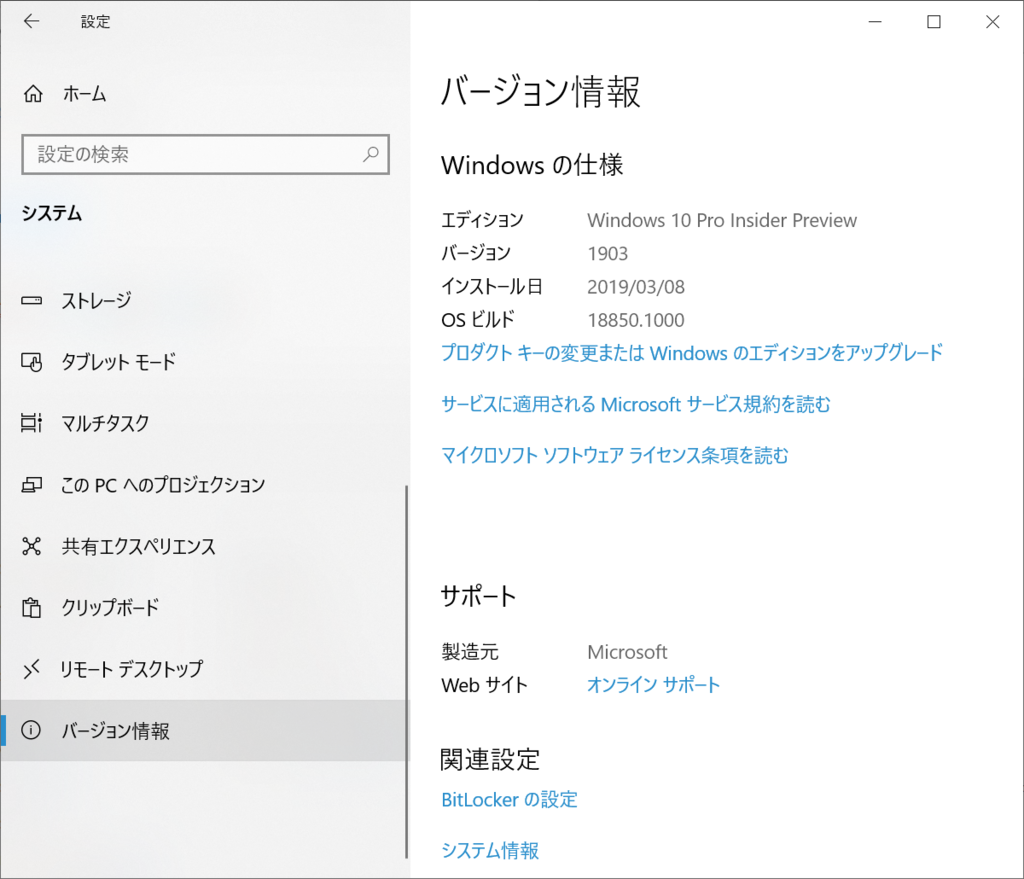Click the システム section label
Image resolution: width=1024 pixels, height=879 pixels.
coord(52,214)
